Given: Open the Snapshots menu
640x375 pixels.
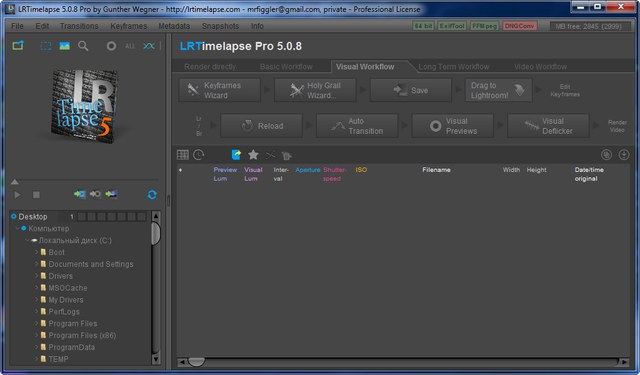Looking at the screenshot, I should (x=220, y=26).
